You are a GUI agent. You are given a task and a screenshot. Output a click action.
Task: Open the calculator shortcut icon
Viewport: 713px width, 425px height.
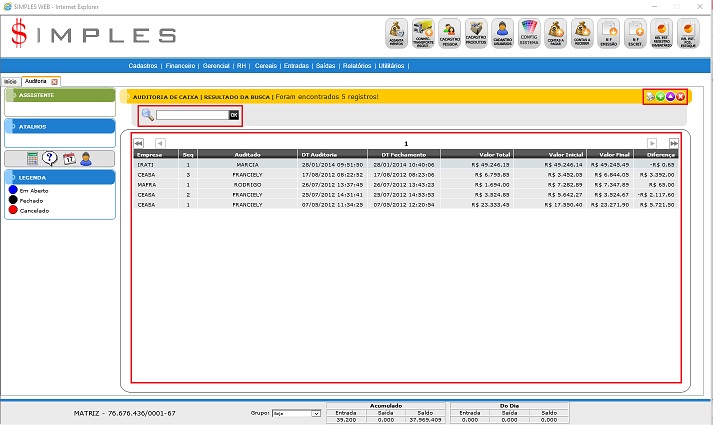click(x=33, y=158)
